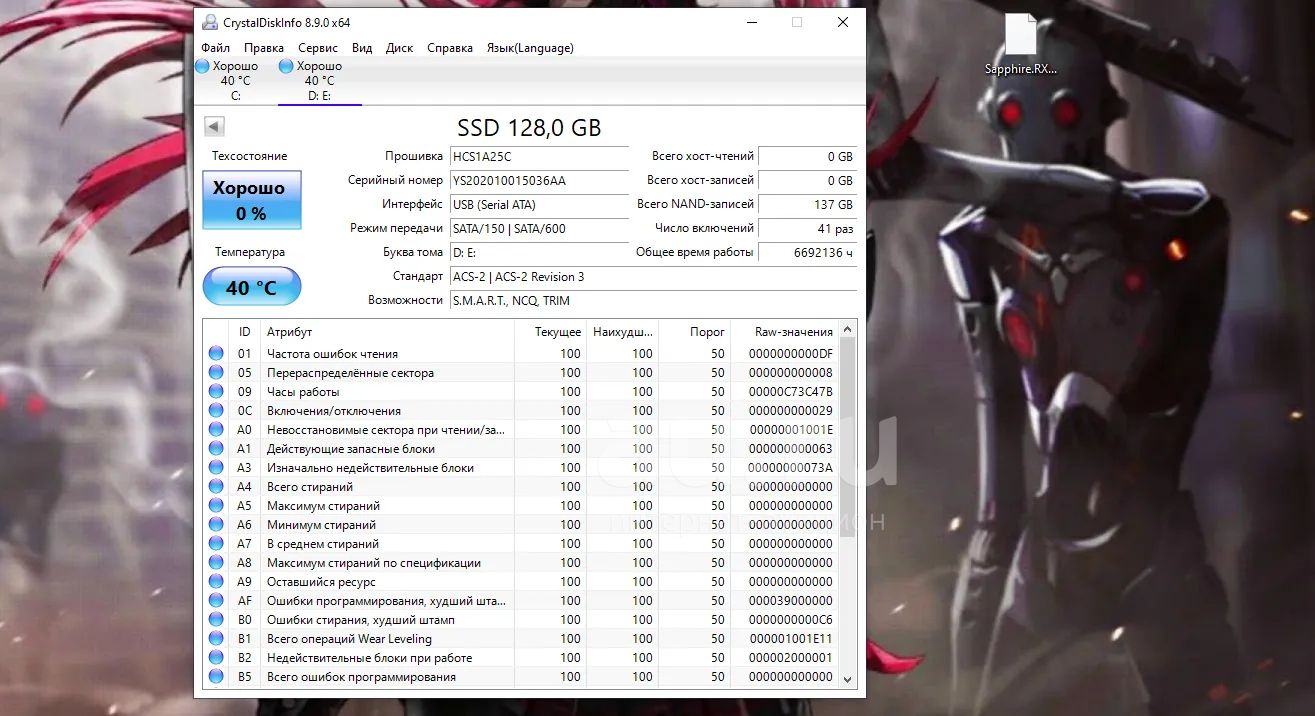Click status icon for Включения/отключения
Screen dimensions: 1315x716
(216, 410)
